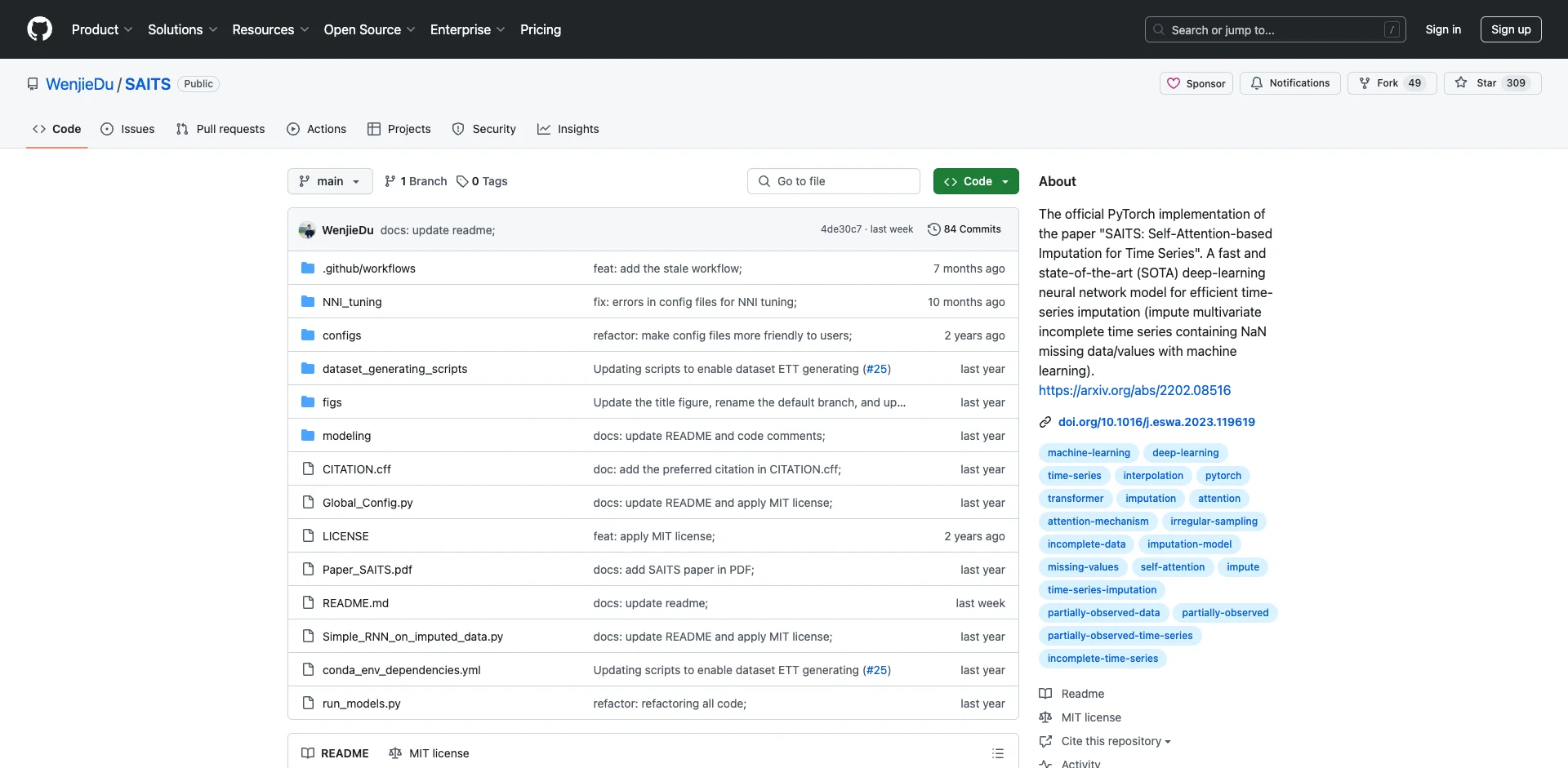
Task: Click the folder icon for .github/workflows
Action: click(x=308, y=268)
